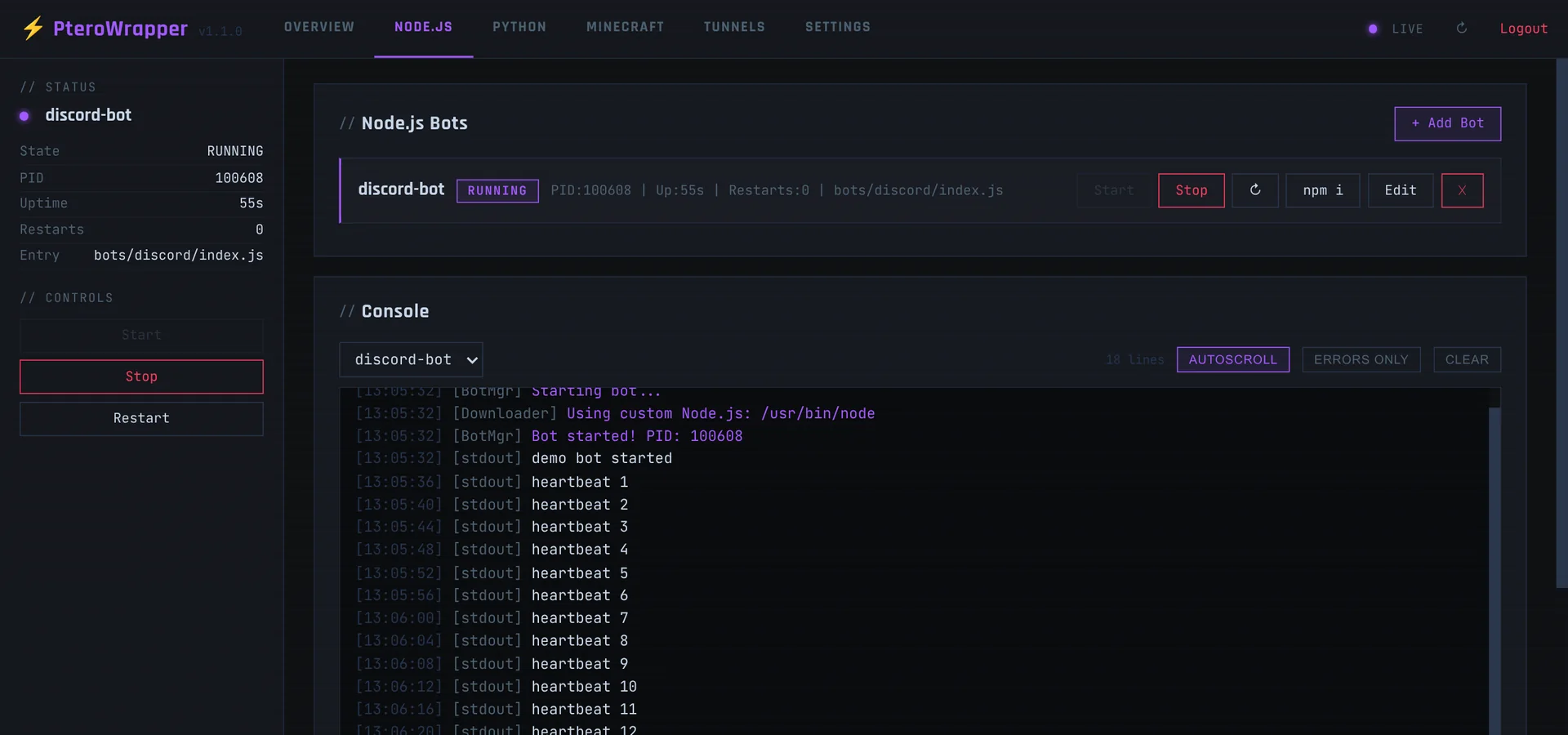Click the sidebar Restart button
1568x735 pixels.
pyautogui.click(x=141, y=418)
